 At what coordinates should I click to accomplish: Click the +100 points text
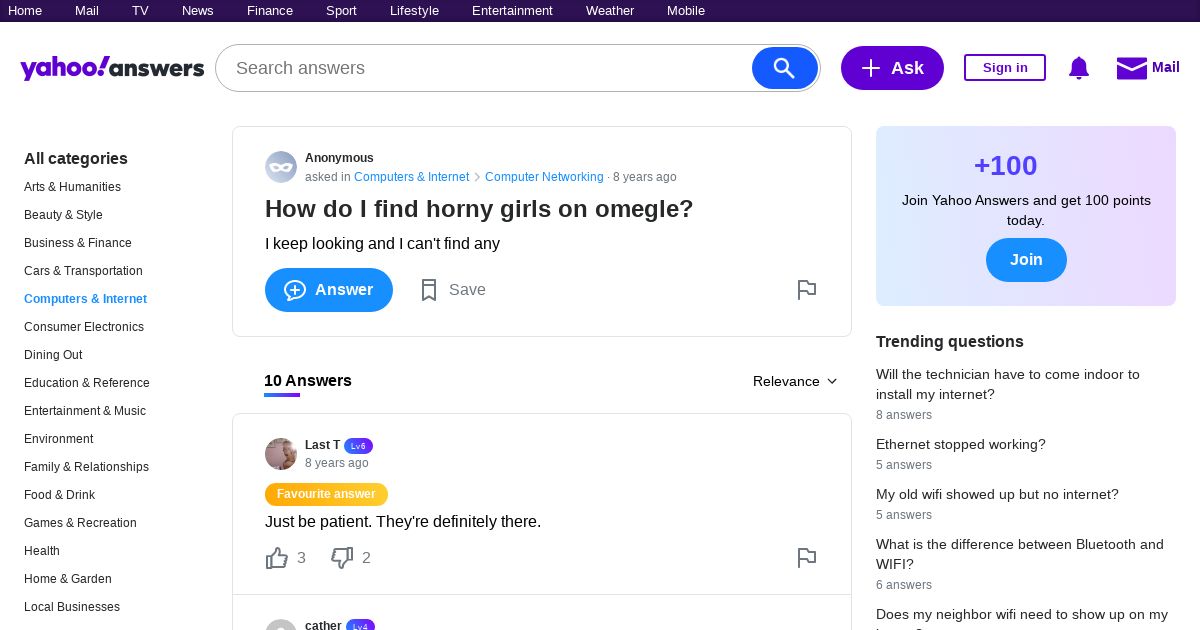tap(1005, 166)
